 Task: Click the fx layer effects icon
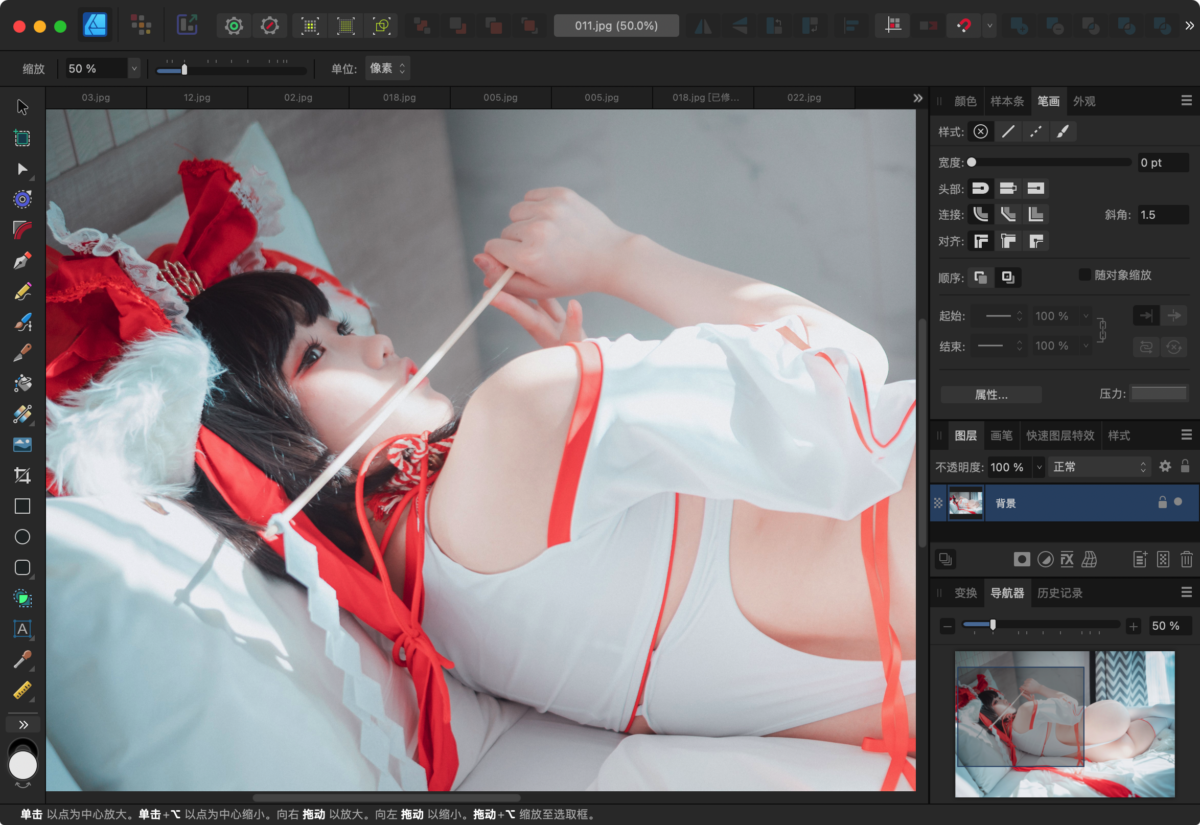pyautogui.click(x=1067, y=559)
